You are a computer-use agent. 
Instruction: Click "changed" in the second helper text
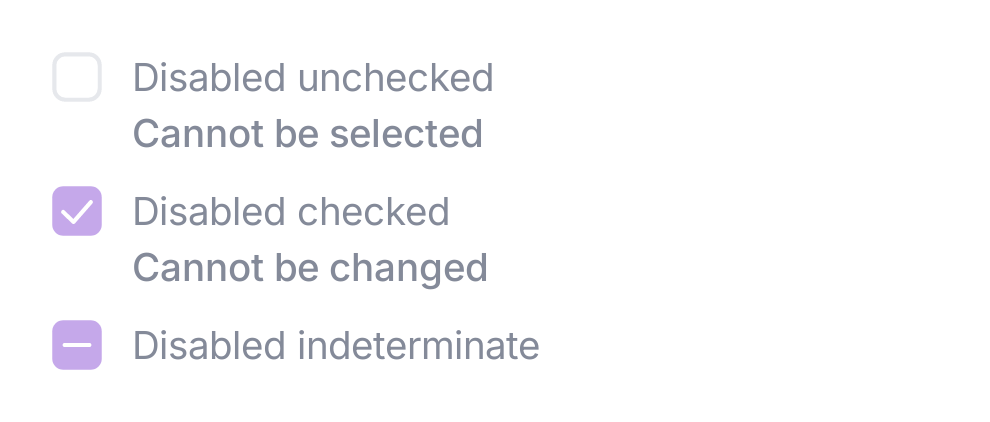coord(409,268)
